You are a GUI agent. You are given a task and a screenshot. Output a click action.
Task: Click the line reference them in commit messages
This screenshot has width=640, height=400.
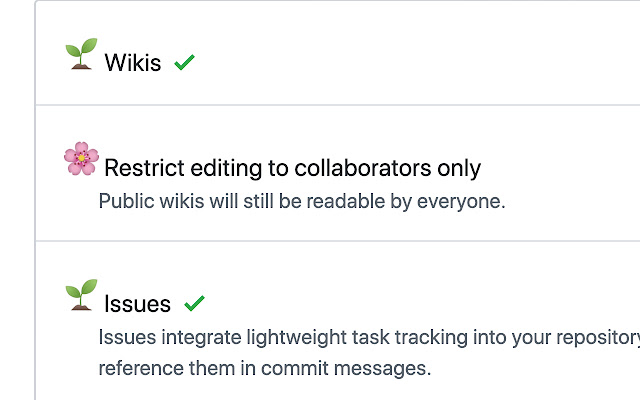pos(265,368)
